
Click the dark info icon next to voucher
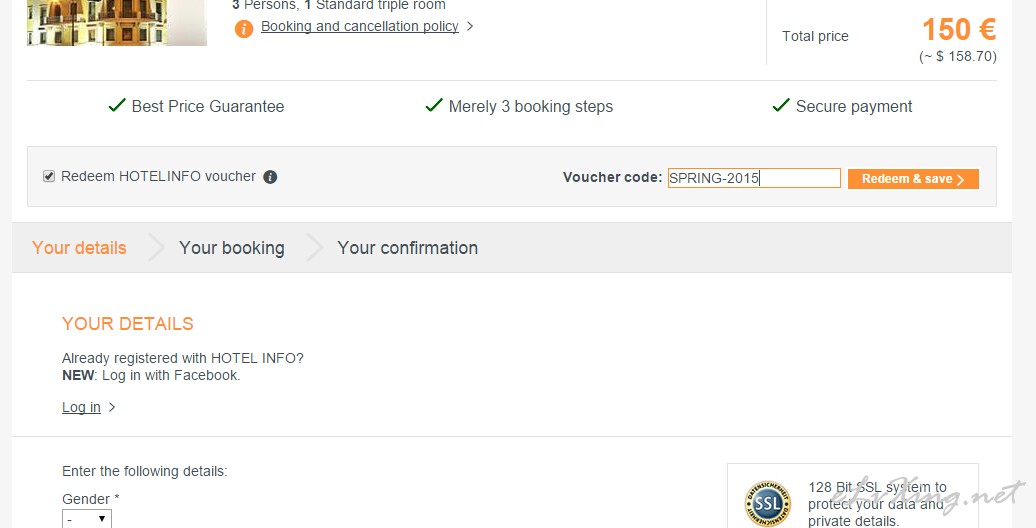tap(270, 177)
